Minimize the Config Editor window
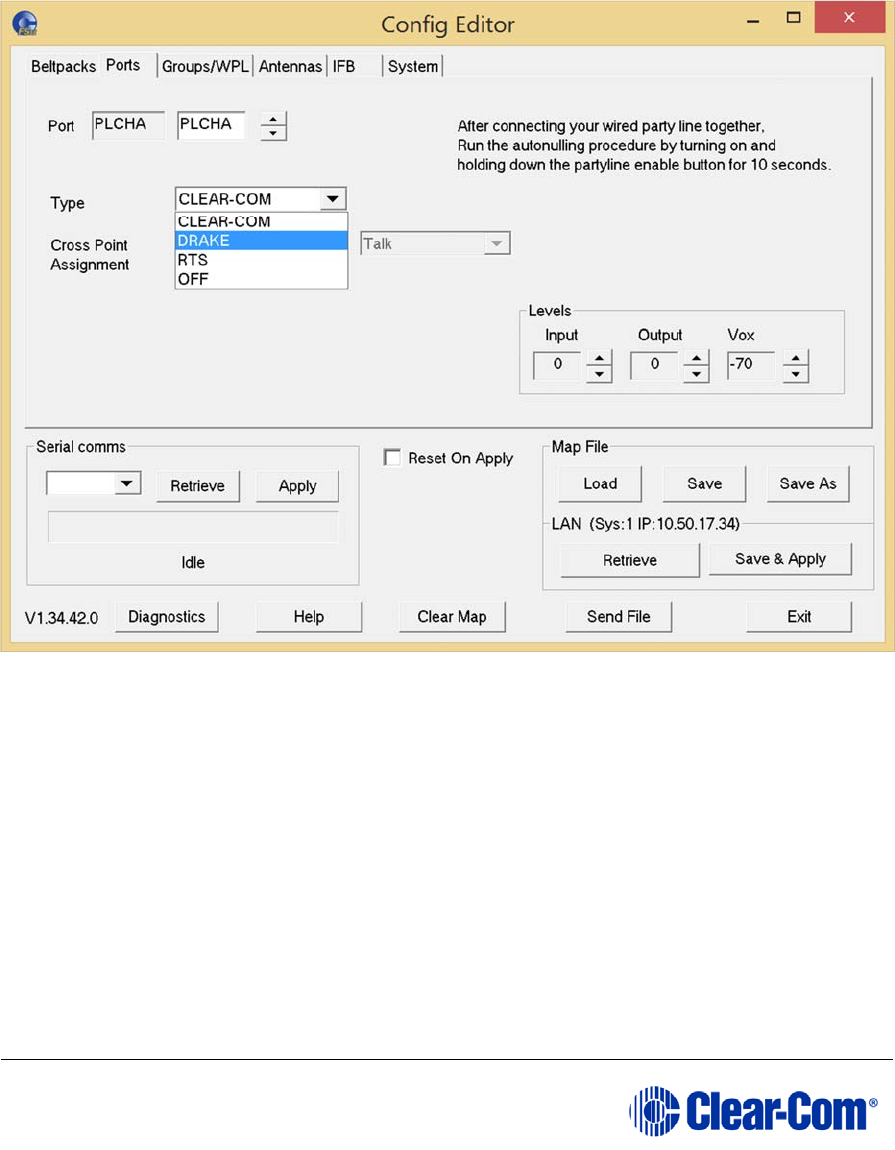This screenshot has width=895, height=1150. pos(753,19)
